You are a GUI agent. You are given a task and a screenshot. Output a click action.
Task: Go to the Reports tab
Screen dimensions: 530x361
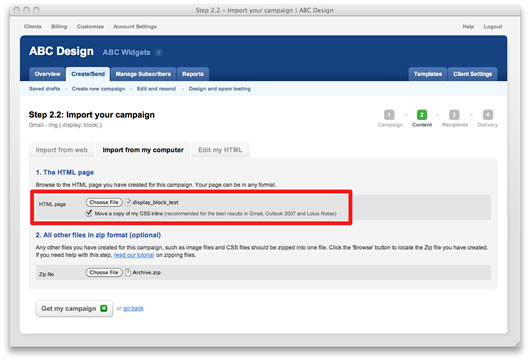tap(193, 74)
